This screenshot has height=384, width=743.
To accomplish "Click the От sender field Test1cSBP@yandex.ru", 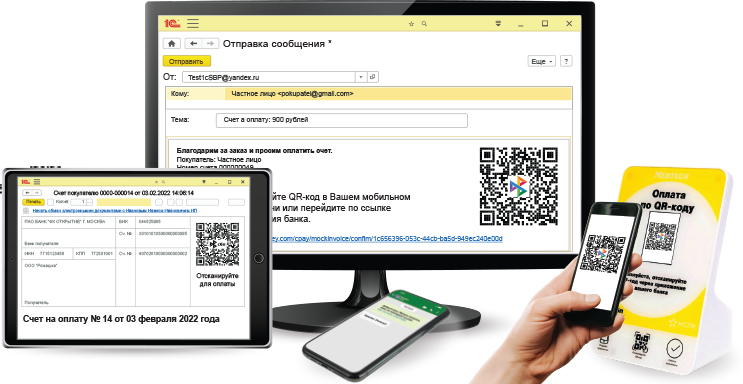I will [269, 77].
